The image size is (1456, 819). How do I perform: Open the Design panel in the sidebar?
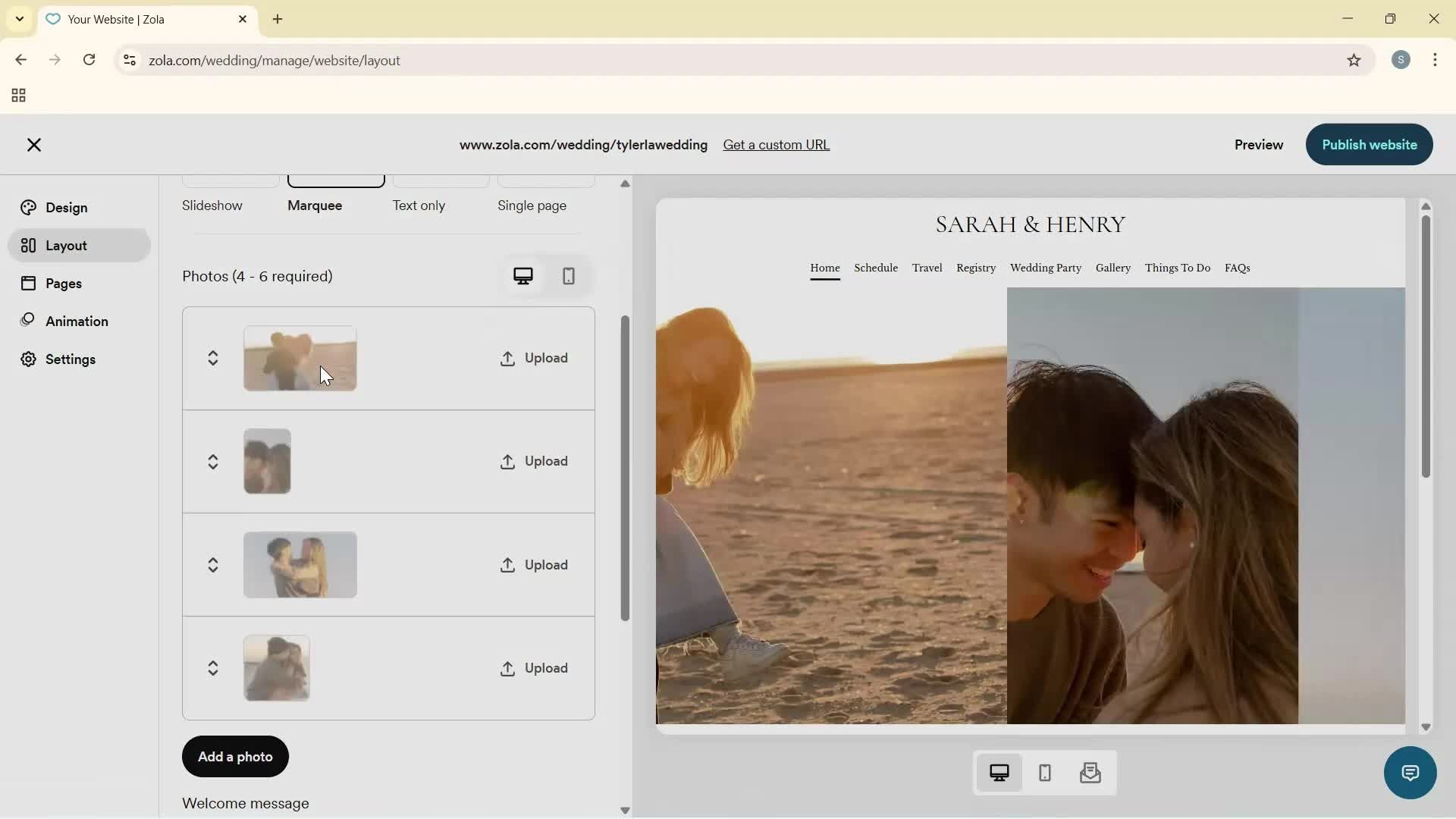coord(64,207)
